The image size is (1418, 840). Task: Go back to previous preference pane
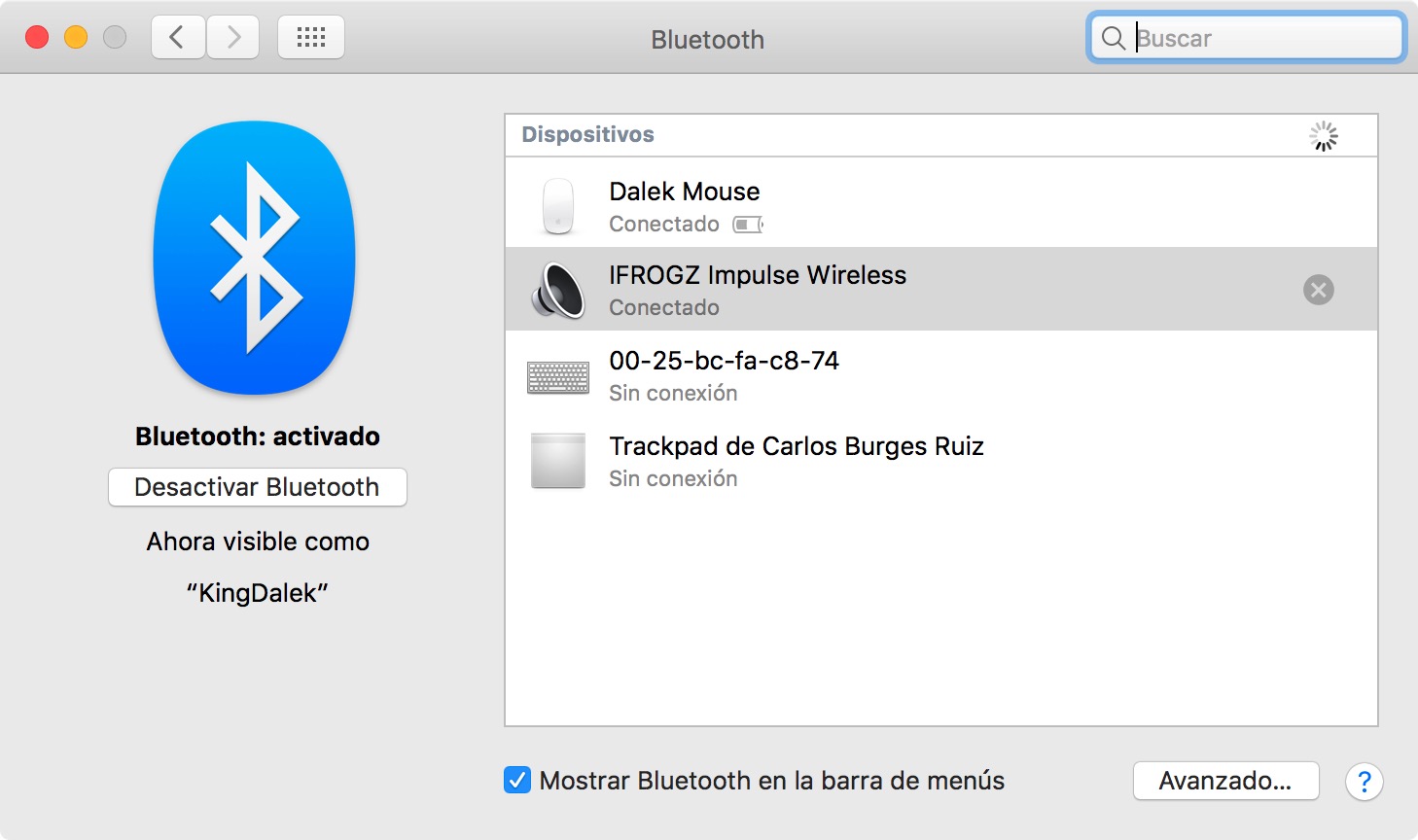178,38
